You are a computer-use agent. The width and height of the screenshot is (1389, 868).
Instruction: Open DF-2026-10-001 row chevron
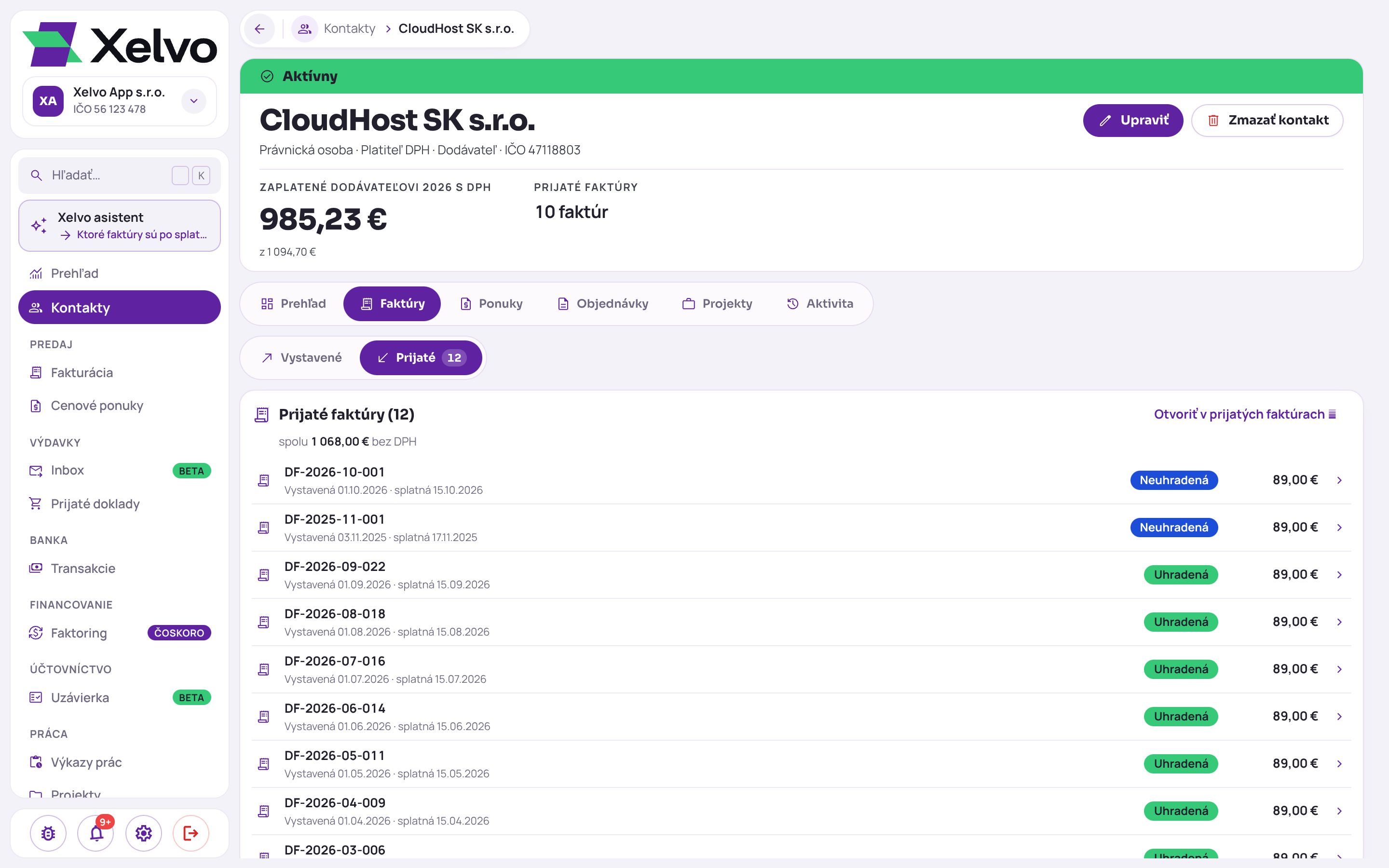tap(1339, 480)
